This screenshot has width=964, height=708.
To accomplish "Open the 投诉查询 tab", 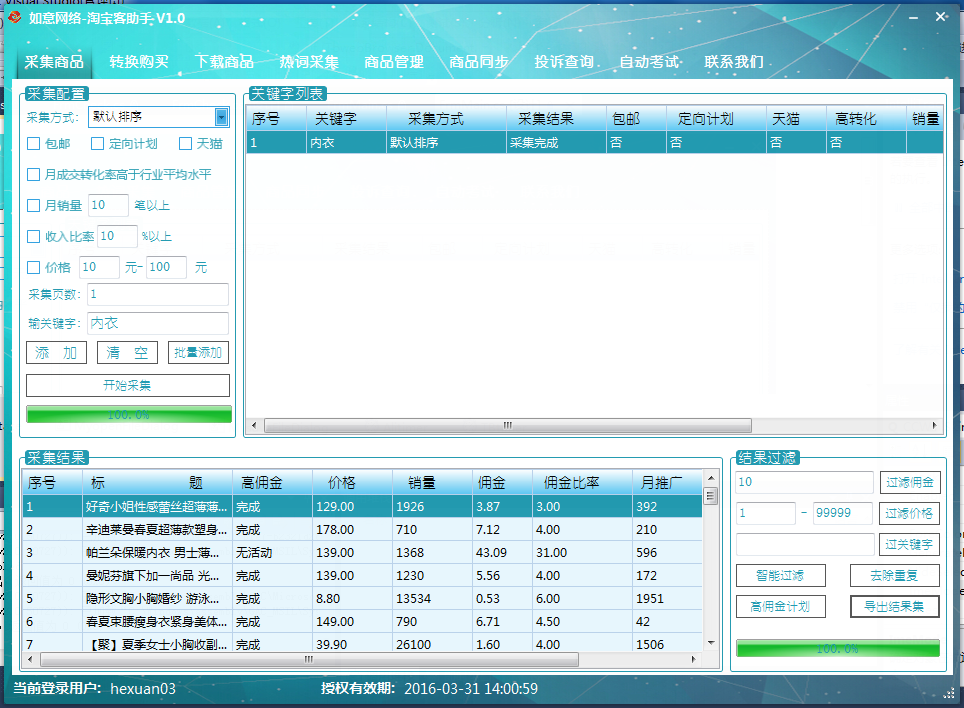I will tap(566, 61).
